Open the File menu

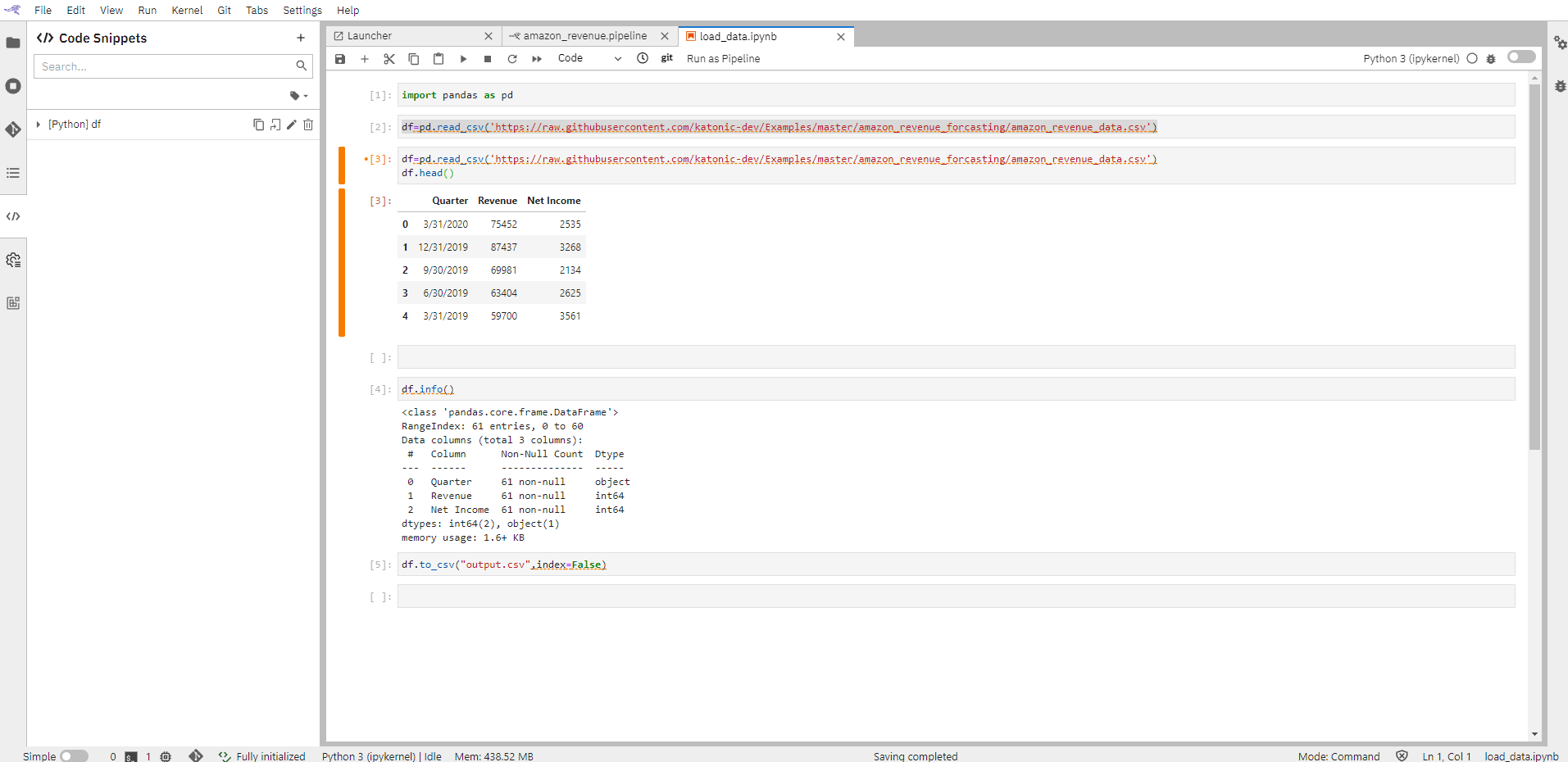point(43,10)
